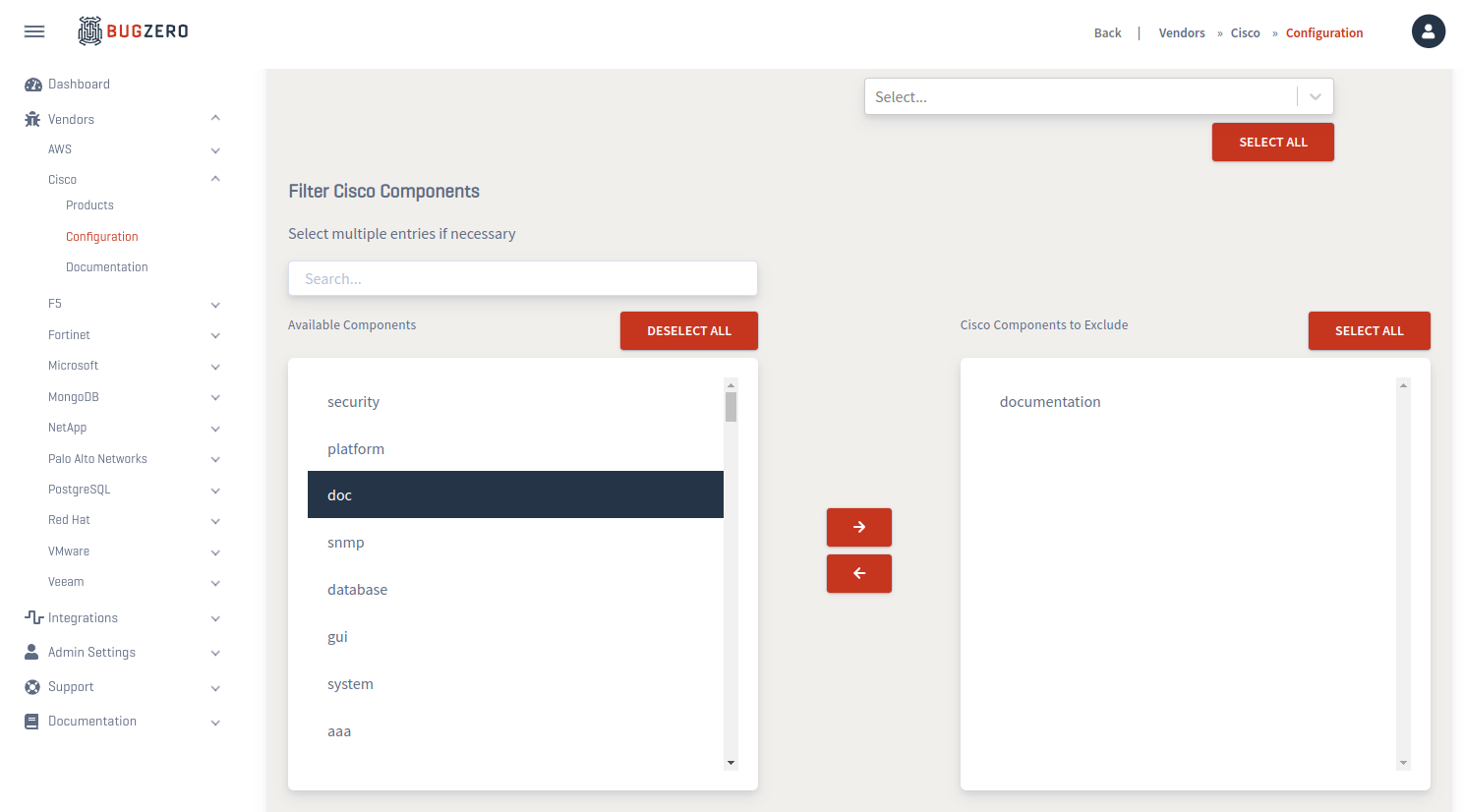Select the doc component
1463x812 pixels.
coord(515,494)
